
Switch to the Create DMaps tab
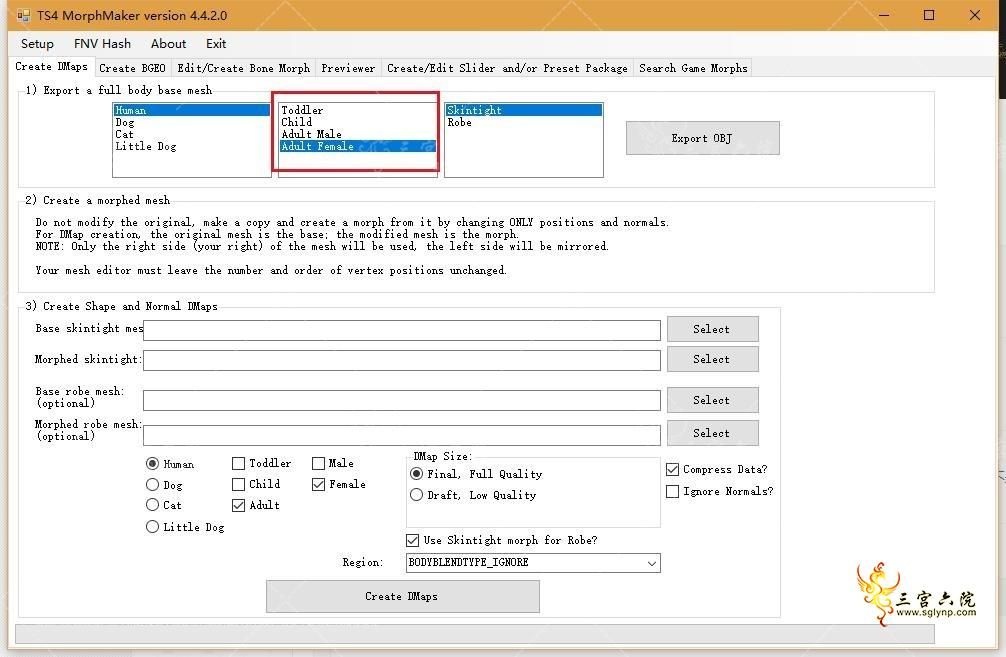(x=51, y=67)
